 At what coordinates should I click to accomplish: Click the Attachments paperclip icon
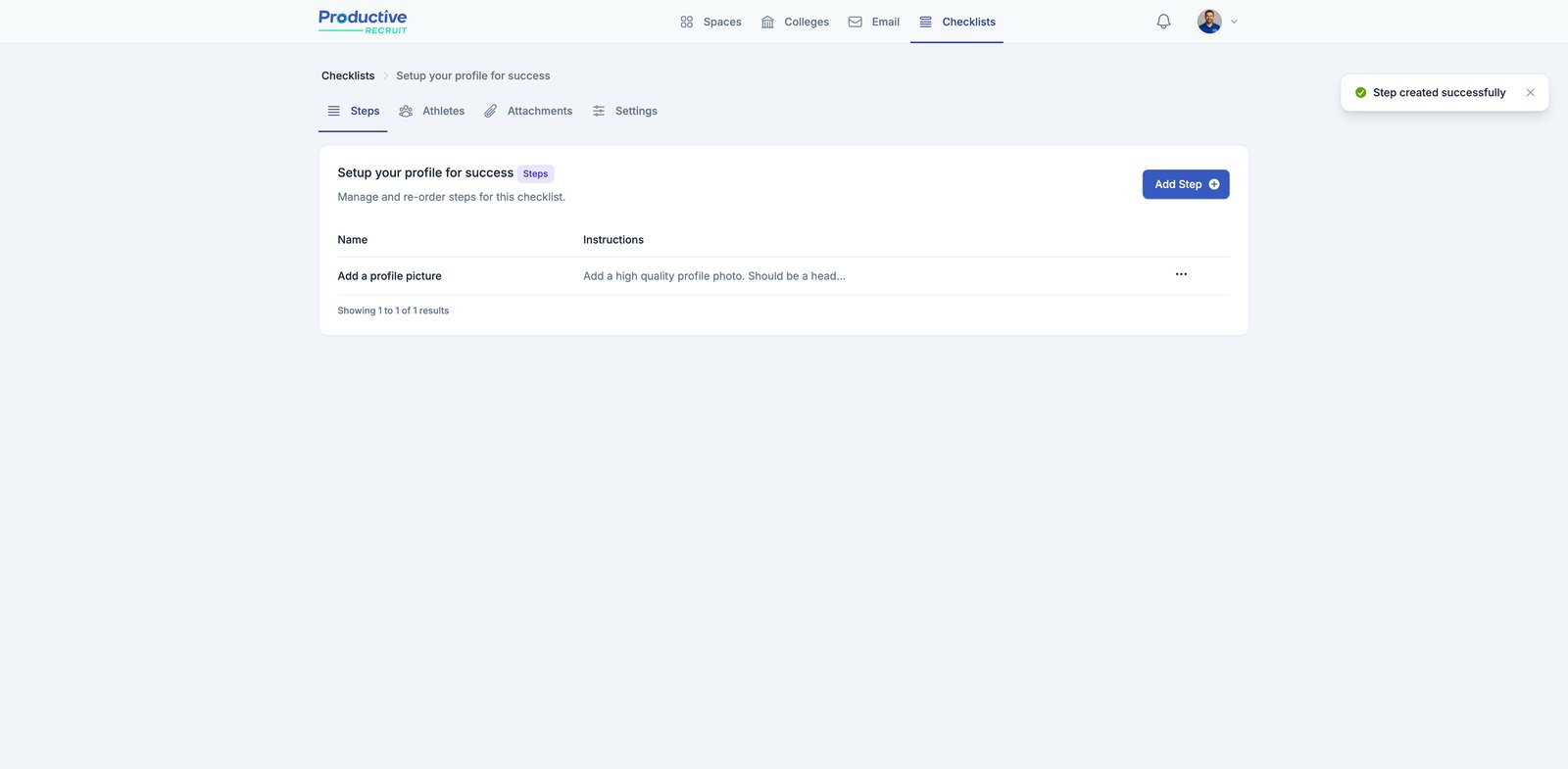(x=490, y=112)
